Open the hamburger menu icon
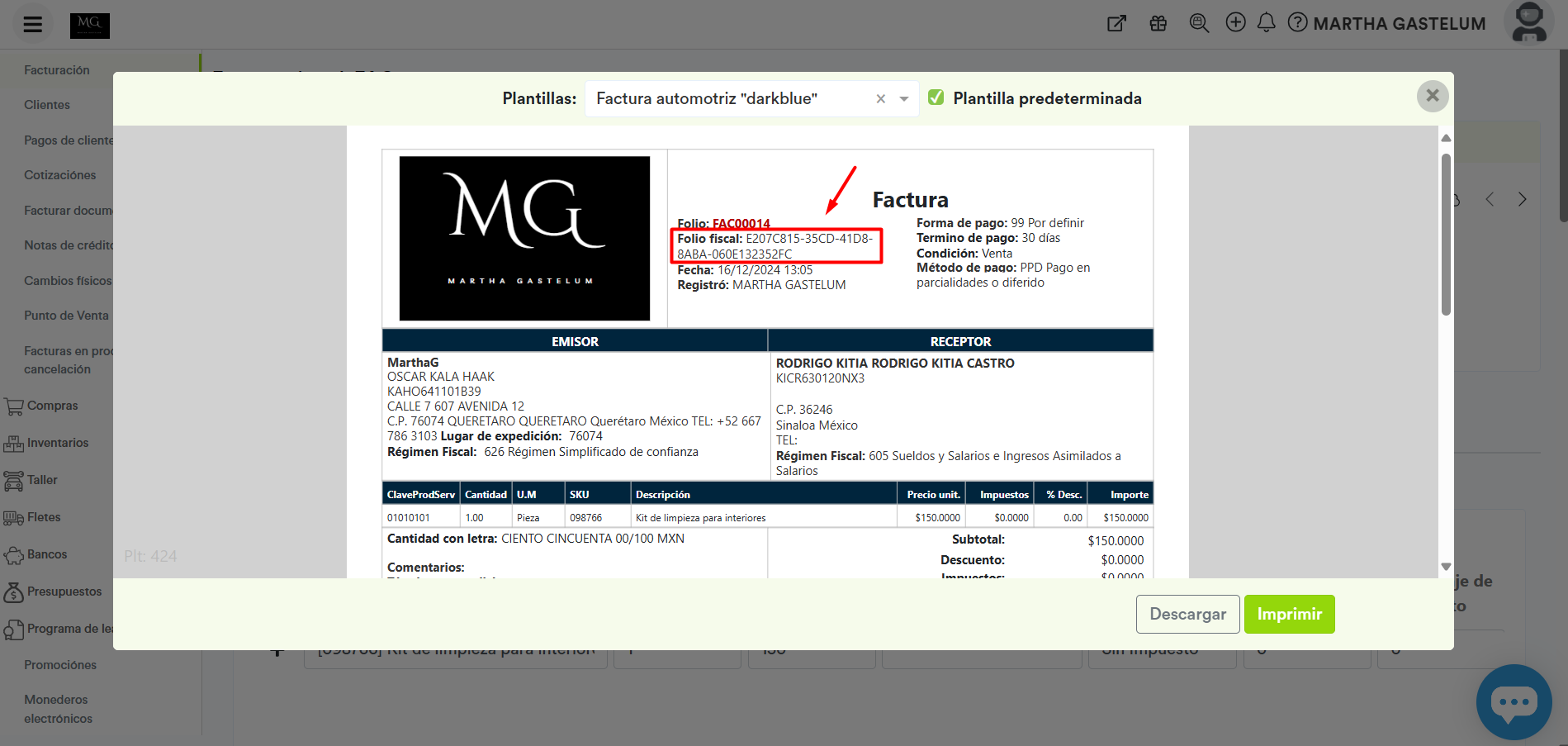 [33, 25]
